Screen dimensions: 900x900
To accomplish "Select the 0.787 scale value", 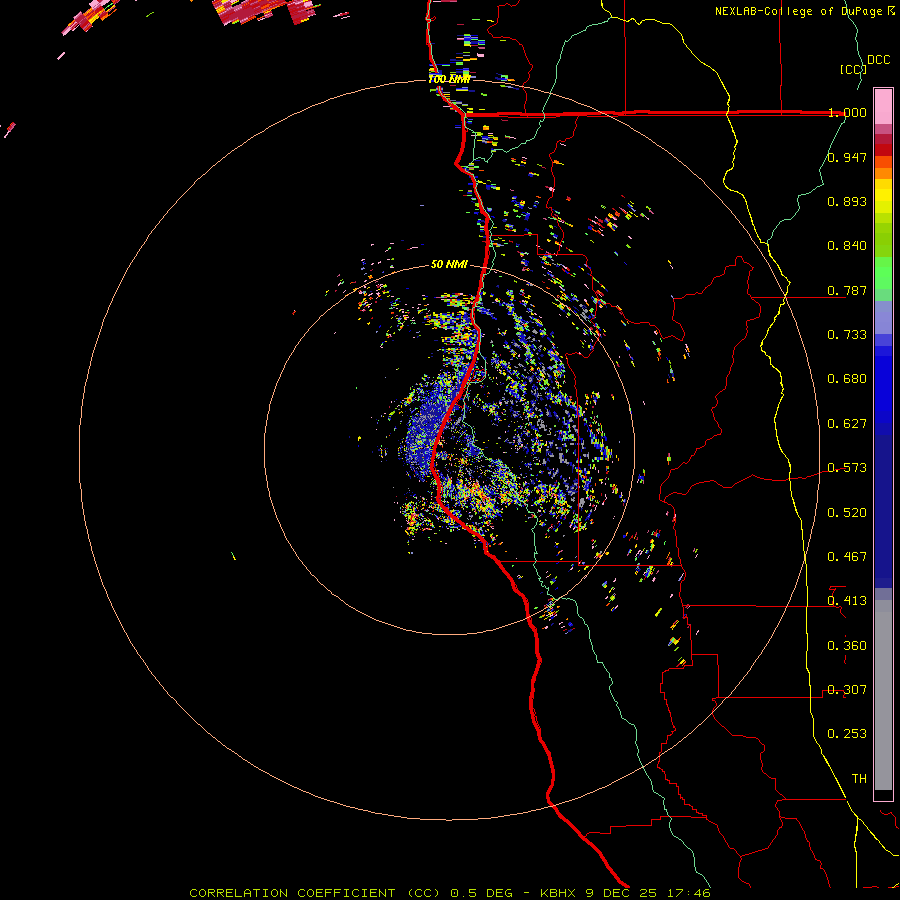I will [x=847, y=290].
